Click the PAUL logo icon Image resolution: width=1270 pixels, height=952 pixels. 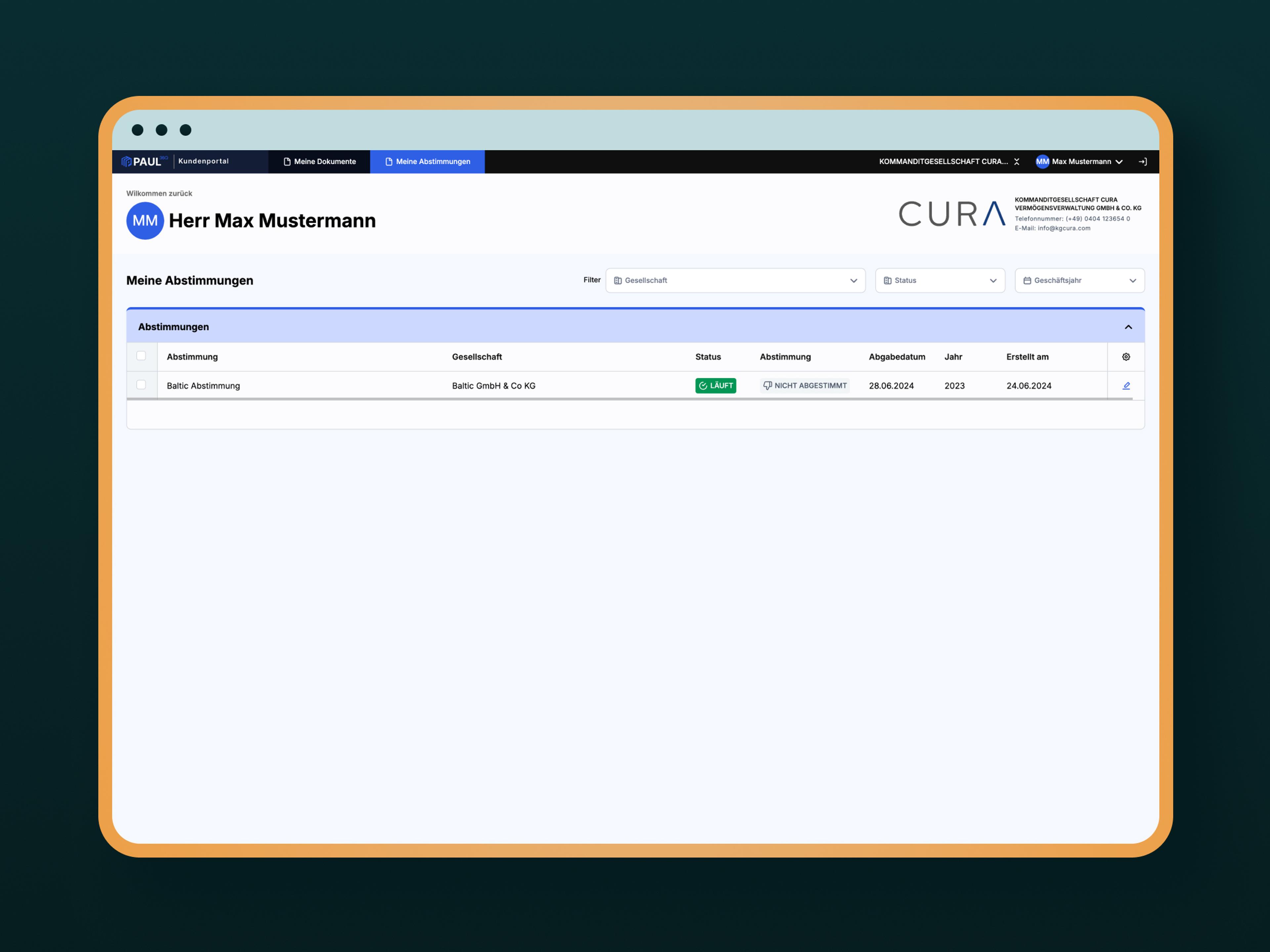(127, 162)
